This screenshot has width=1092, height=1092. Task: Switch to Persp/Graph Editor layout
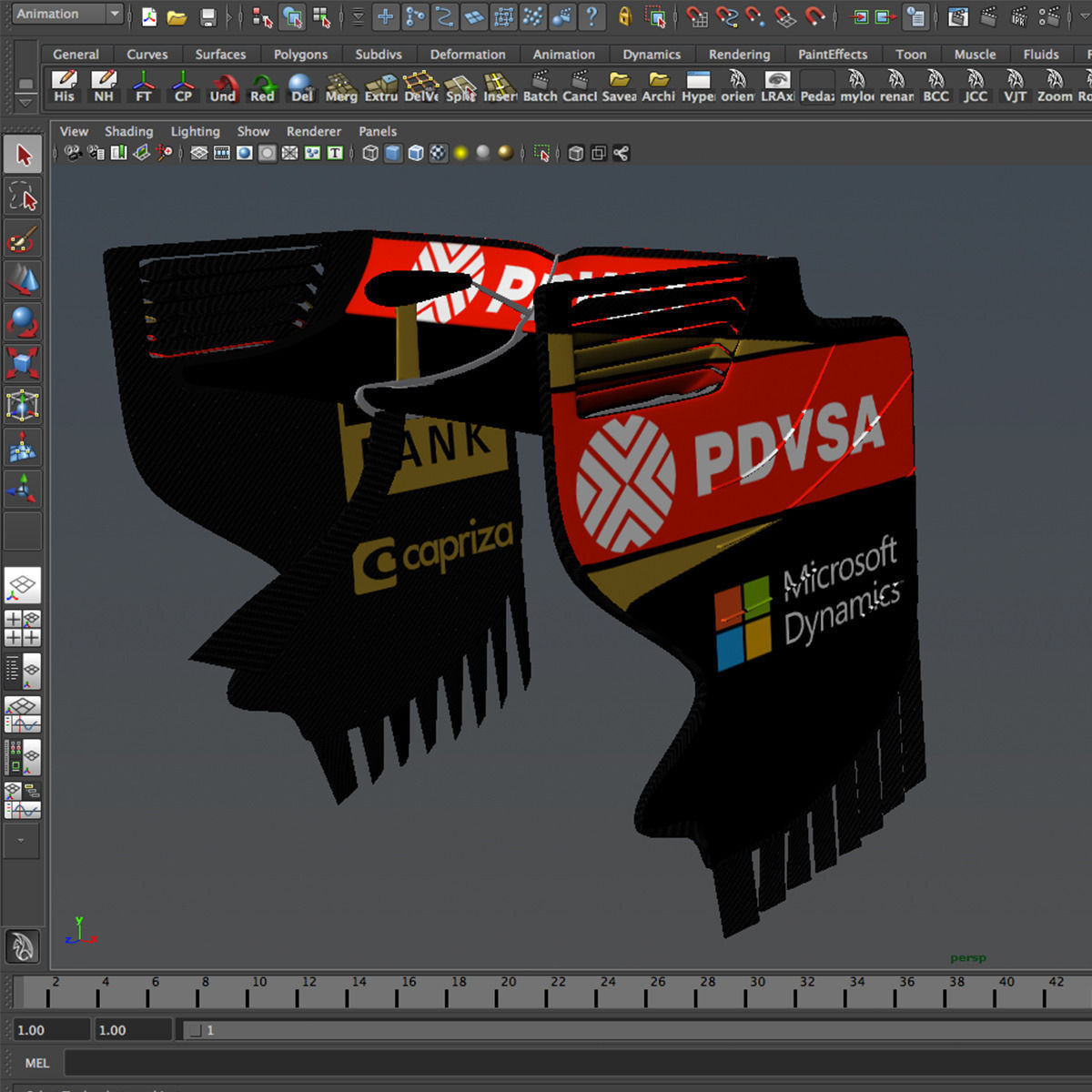point(23,714)
